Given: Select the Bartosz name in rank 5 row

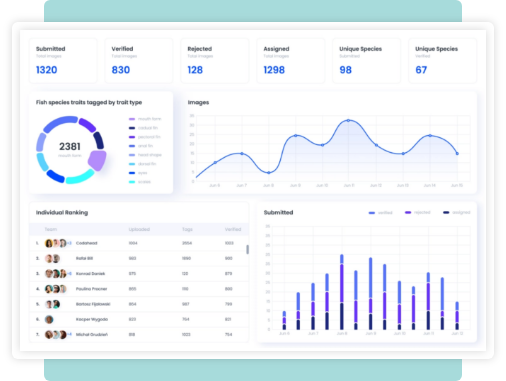Looking at the screenshot, I should 93,304.
